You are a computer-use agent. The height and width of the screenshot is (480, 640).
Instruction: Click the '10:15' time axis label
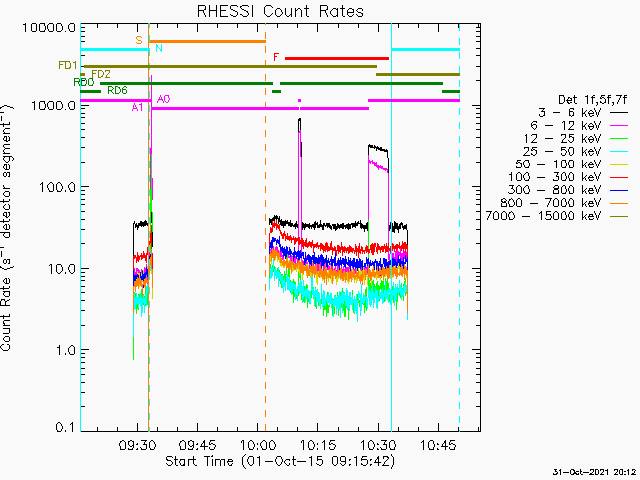pos(318,445)
